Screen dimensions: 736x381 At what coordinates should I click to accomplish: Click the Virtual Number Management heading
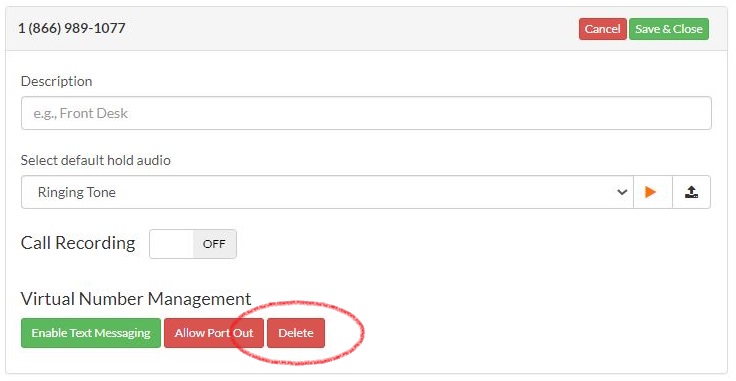[x=136, y=299]
